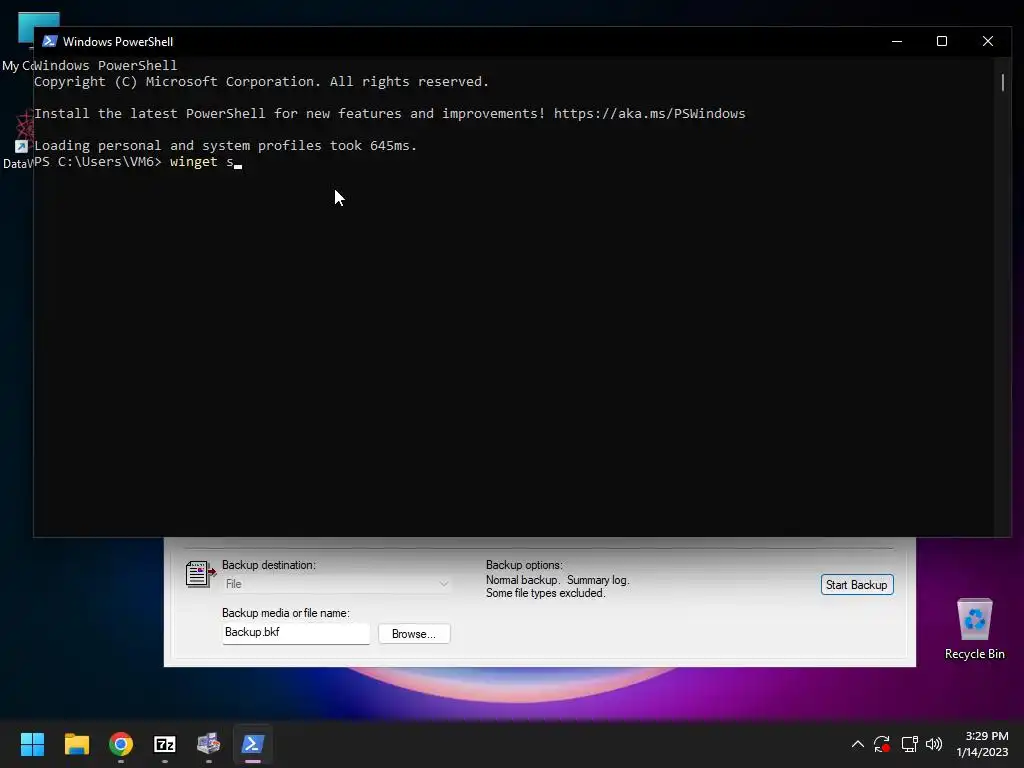Viewport: 1024px width, 768px height.
Task: Open 7-Zip from the taskbar
Action: 165,744
